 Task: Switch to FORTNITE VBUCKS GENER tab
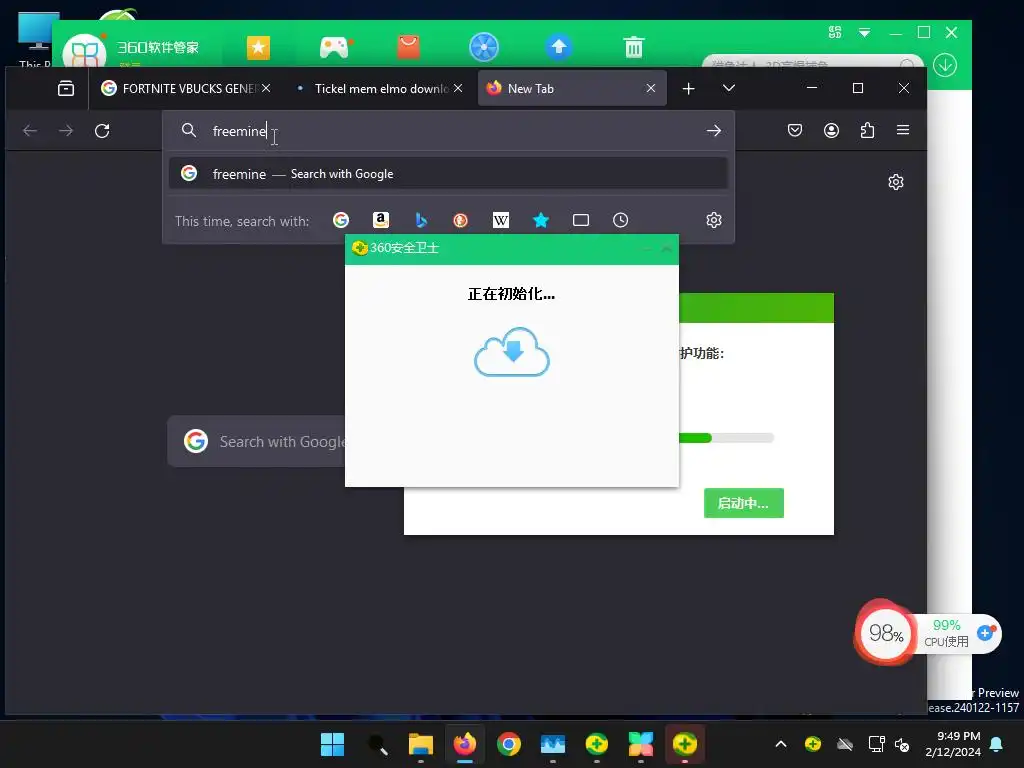click(178, 89)
